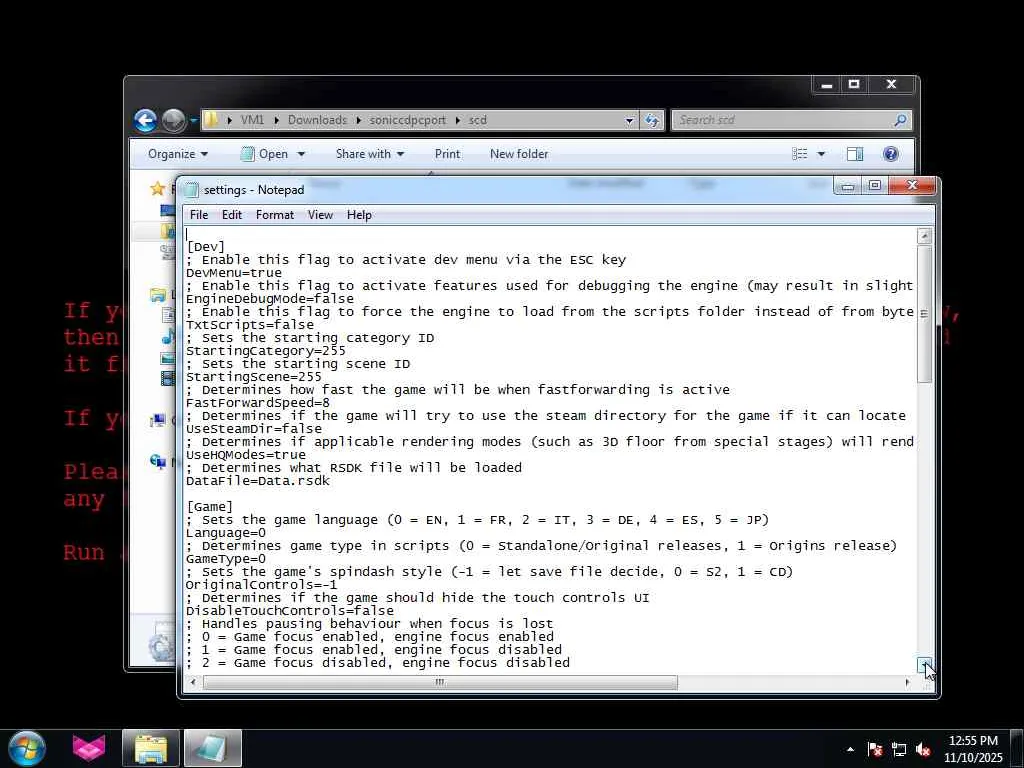The width and height of the screenshot is (1024, 768).
Task: Toggle the preview pane in Explorer
Action: click(854, 154)
